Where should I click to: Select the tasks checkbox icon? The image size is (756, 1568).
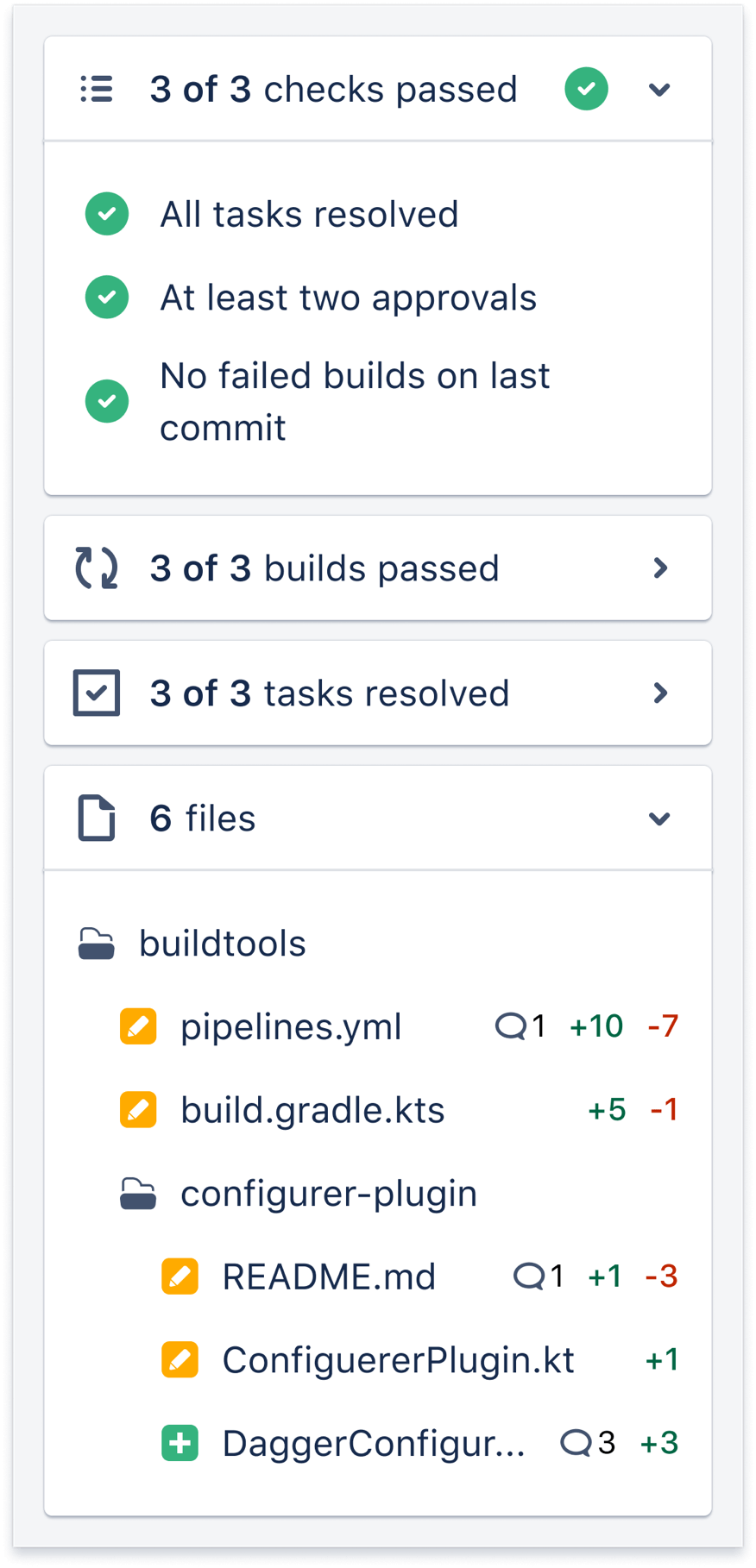coord(97,693)
